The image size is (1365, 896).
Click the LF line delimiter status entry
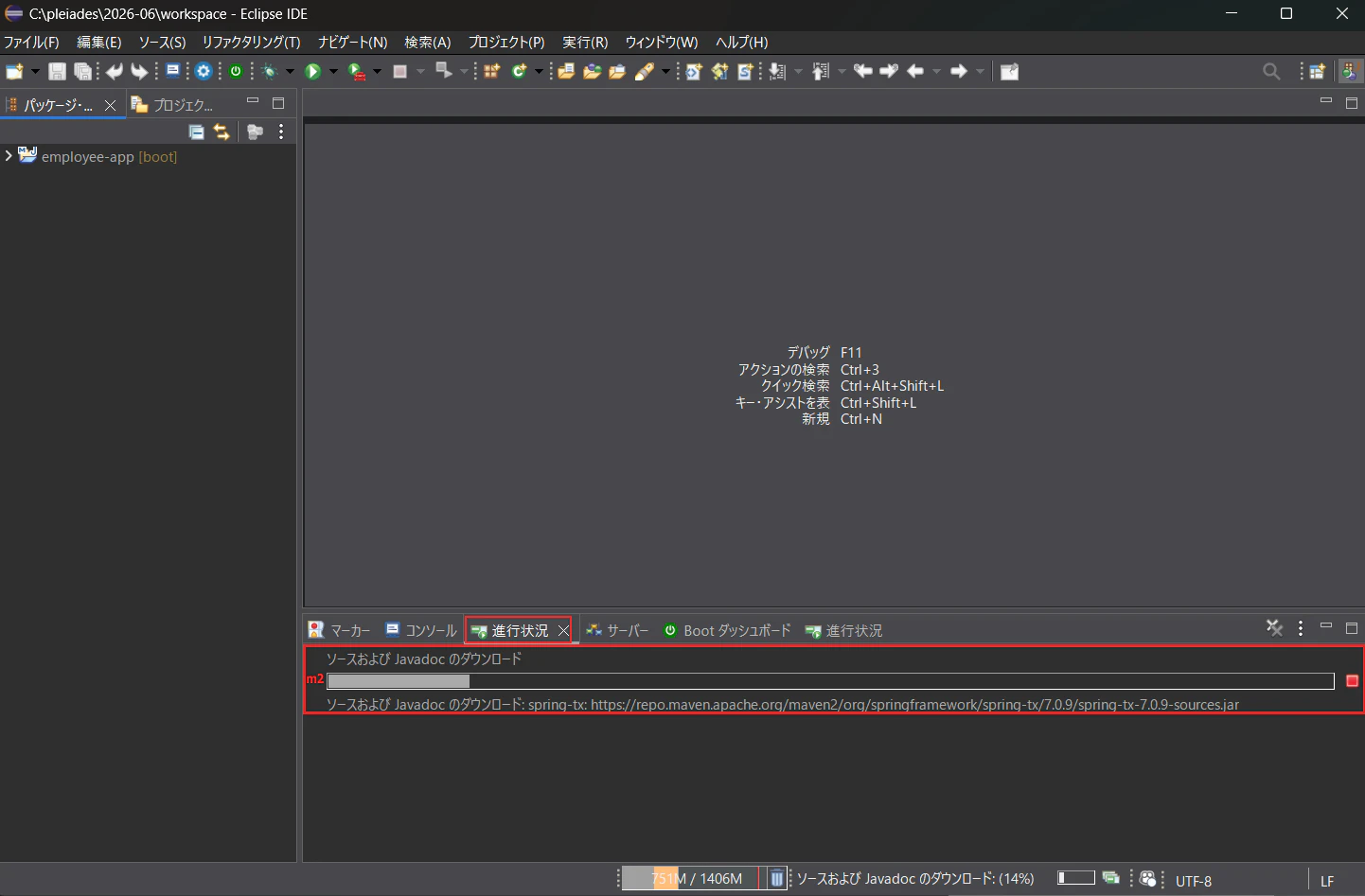1327,881
